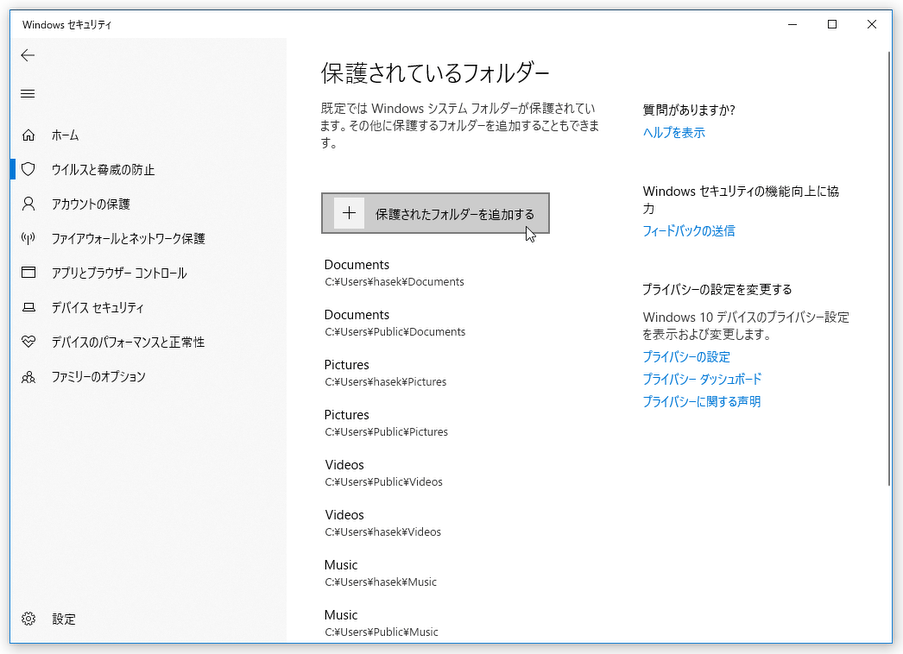Maximize the Windows セキュリティ window
Image resolution: width=903 pixels, height=654 pixels.
point(832,24)
